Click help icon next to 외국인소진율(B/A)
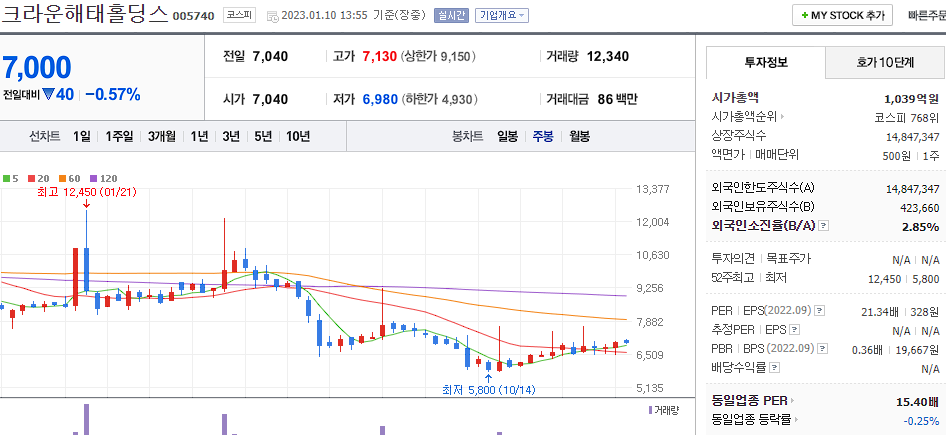 (824, 226)
